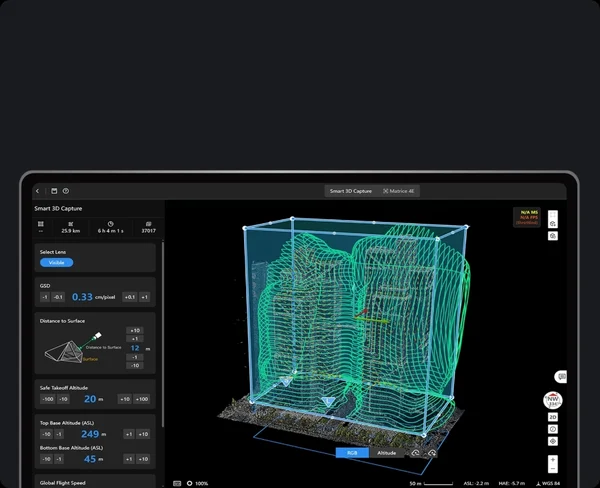Click the zoom in plus icon
This screenshot has height=488, width=600.
click(553, 461)
